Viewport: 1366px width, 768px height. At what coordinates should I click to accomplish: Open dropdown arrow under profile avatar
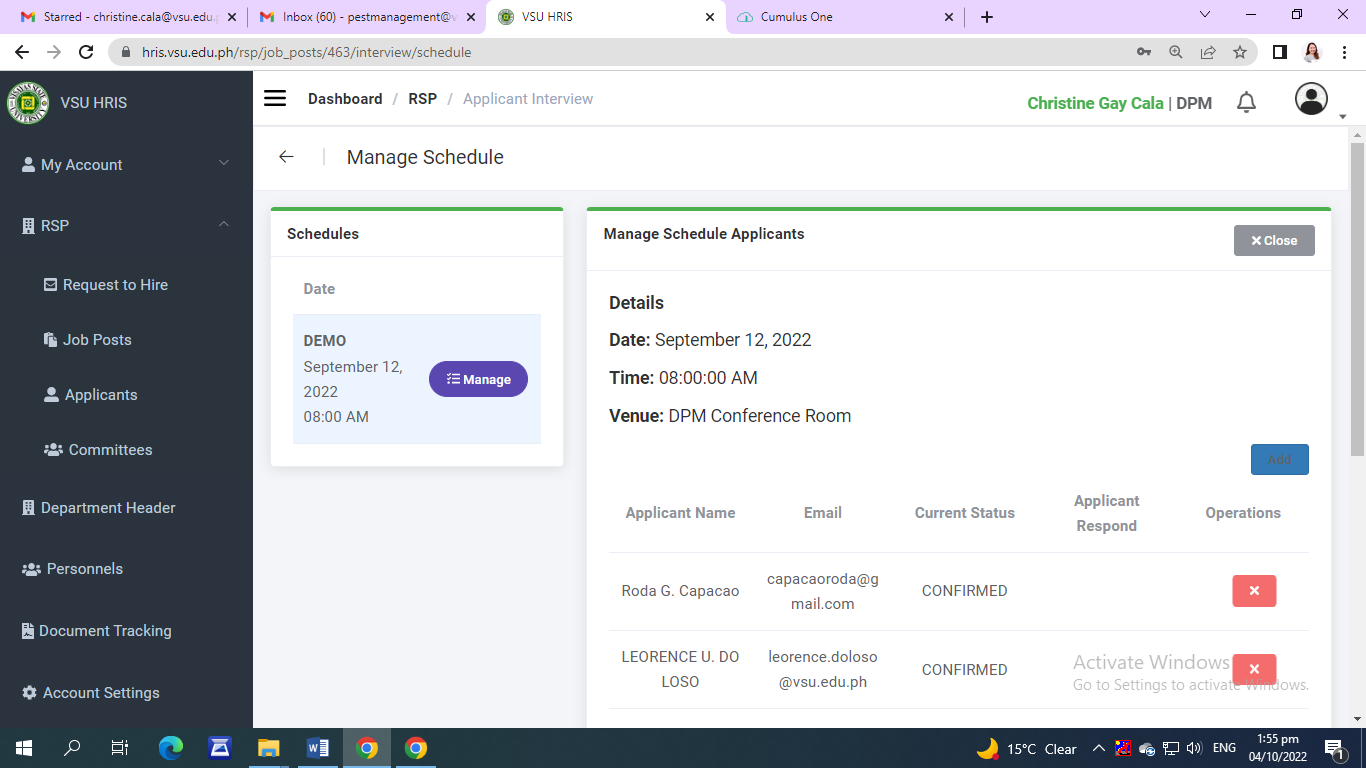click(1342, 117)
